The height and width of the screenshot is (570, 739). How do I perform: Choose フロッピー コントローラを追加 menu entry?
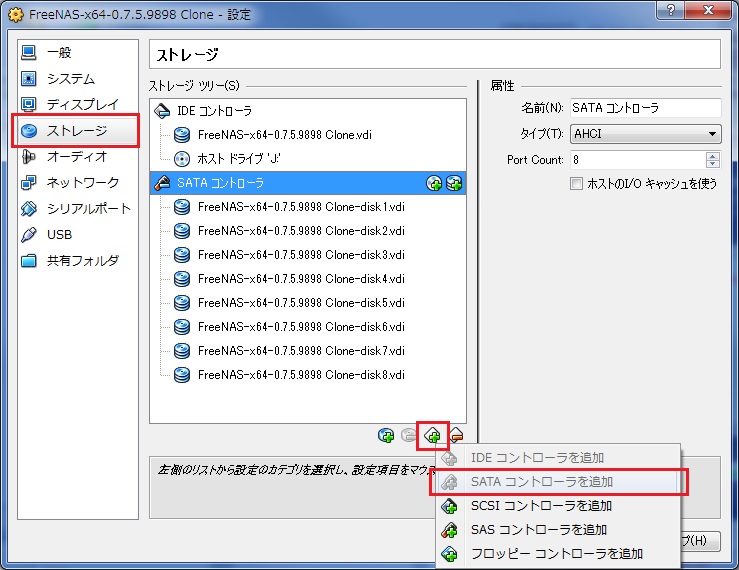558,554
